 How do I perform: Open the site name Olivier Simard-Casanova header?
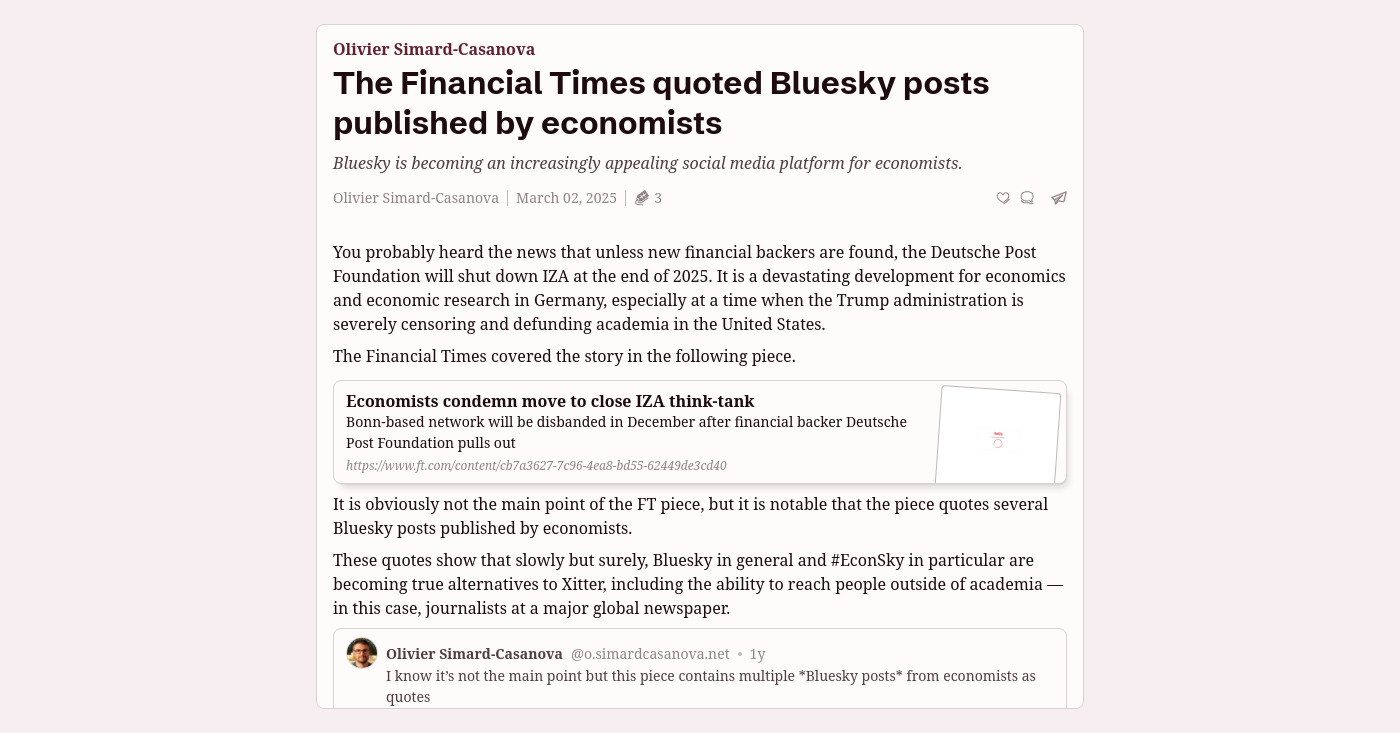(x=434, y=49)
